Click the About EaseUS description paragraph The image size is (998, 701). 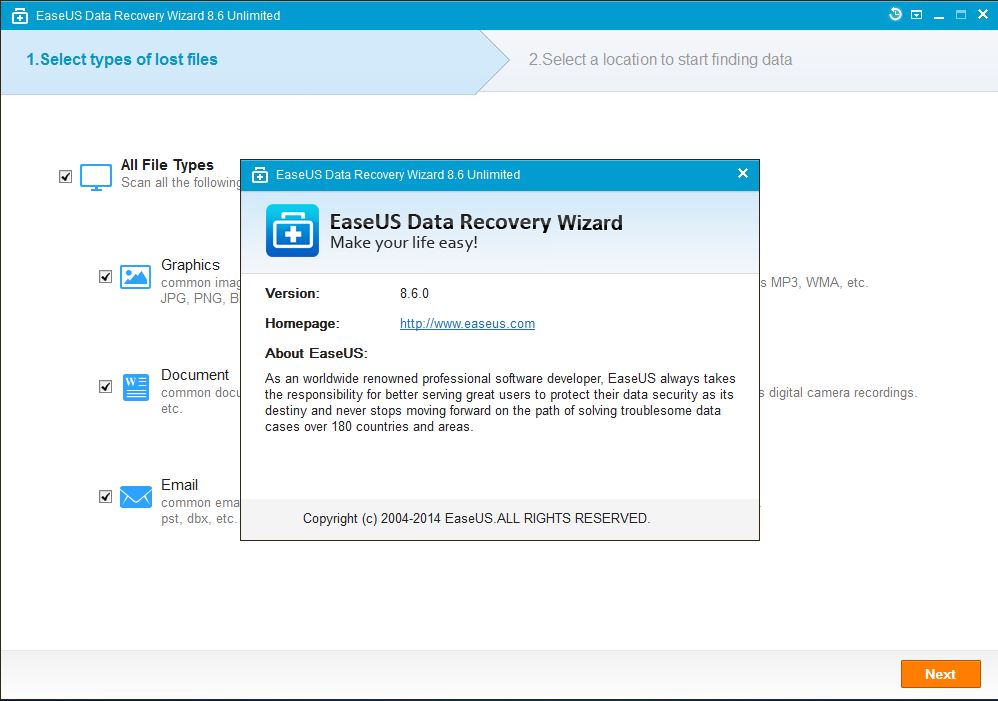(x=500, y=402)
